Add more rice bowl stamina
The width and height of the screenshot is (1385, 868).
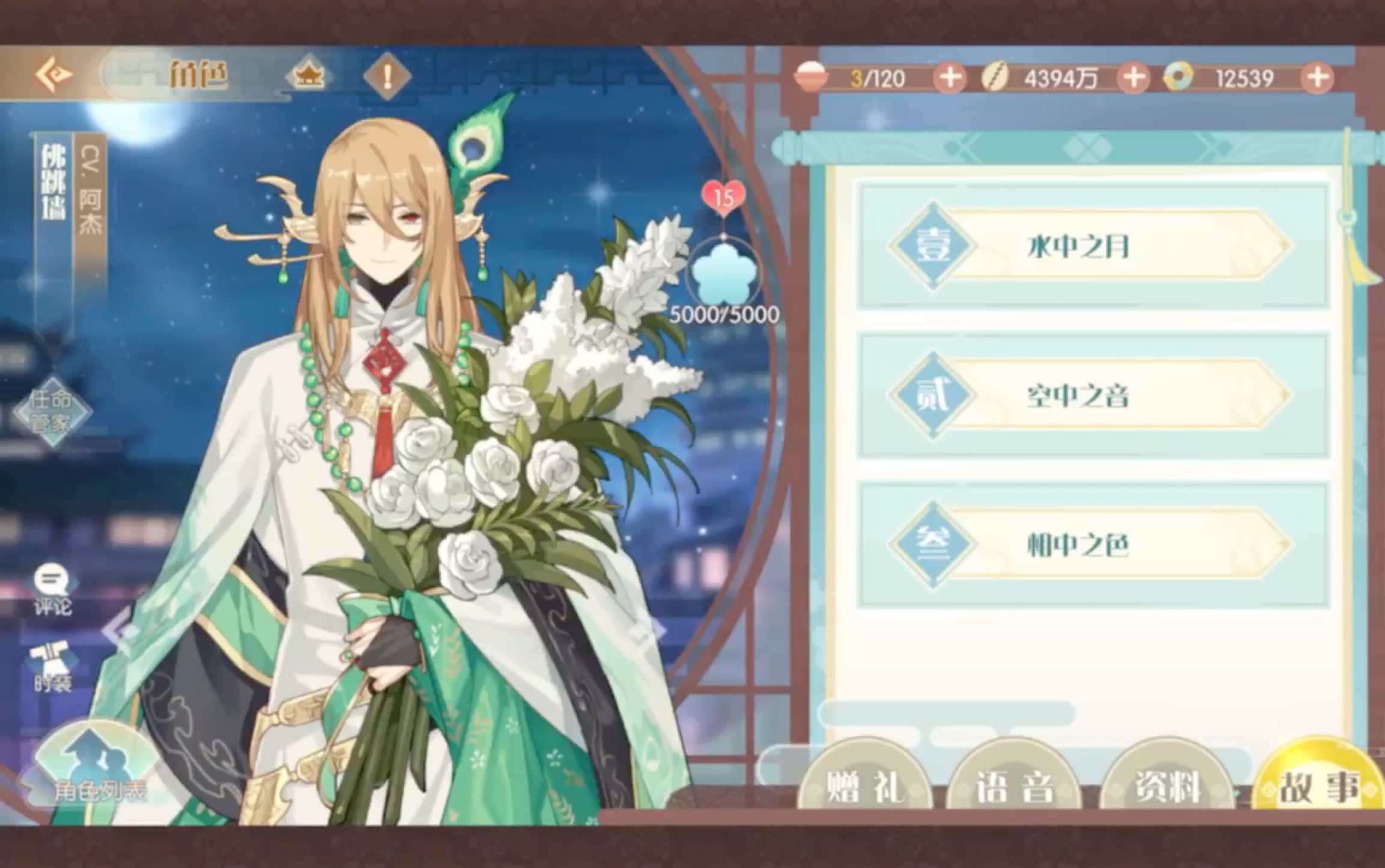pyautogui.click(x=950, y=78)
